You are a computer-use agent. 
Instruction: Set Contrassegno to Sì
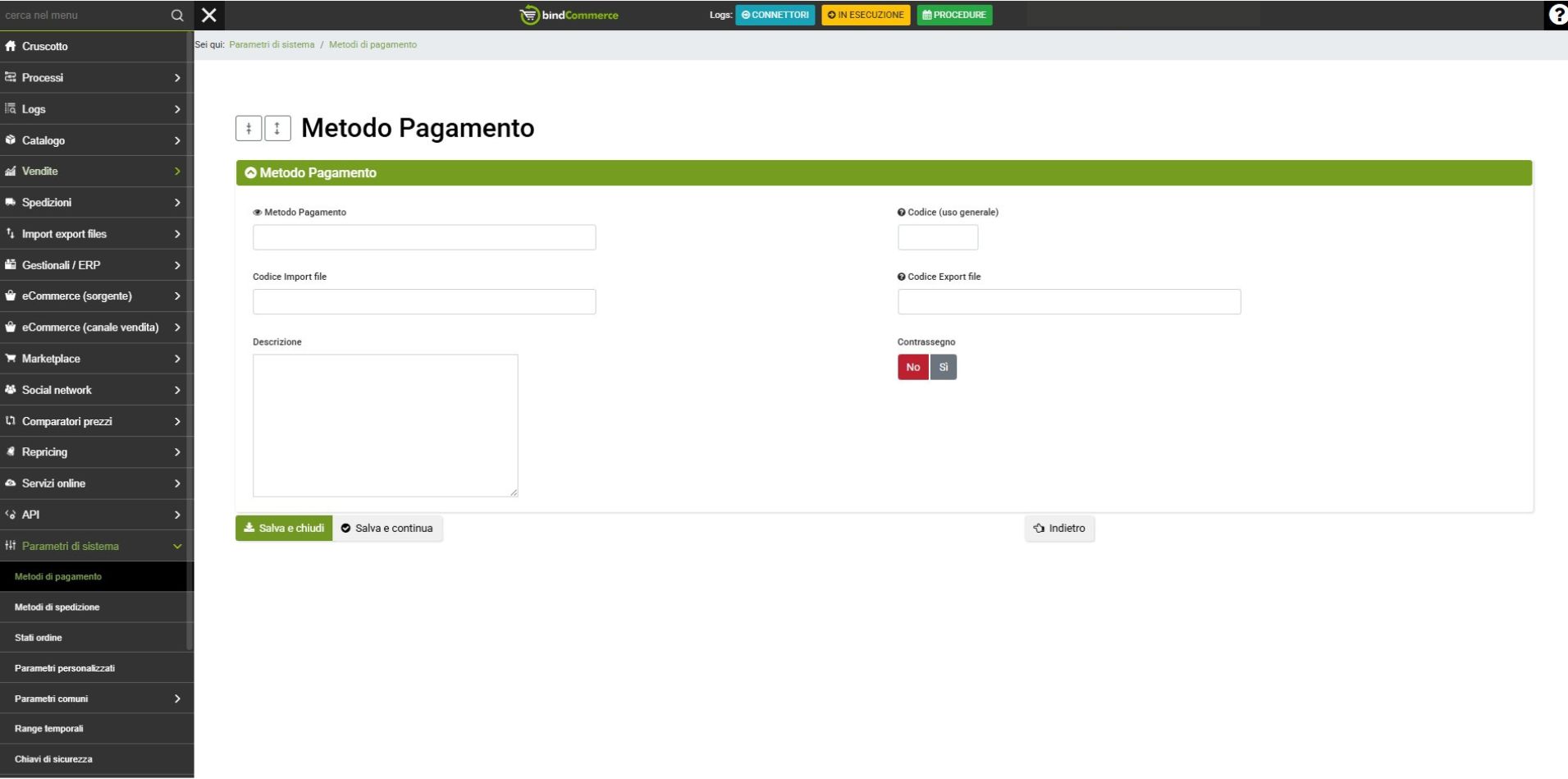[944, 367]
